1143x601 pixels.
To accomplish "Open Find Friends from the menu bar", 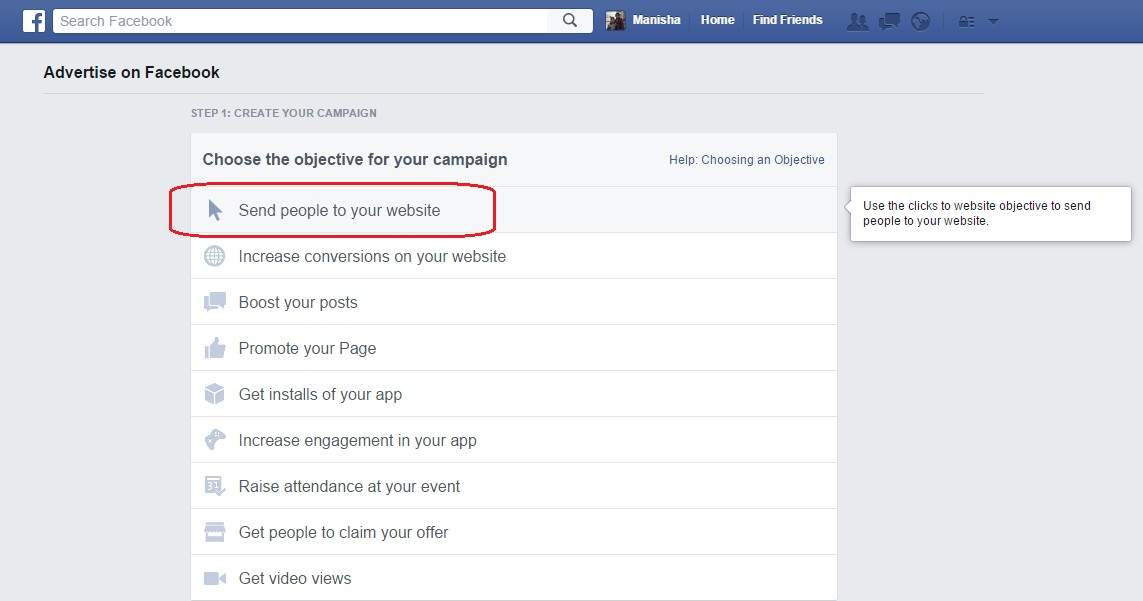I will click(x=787, y=19).
